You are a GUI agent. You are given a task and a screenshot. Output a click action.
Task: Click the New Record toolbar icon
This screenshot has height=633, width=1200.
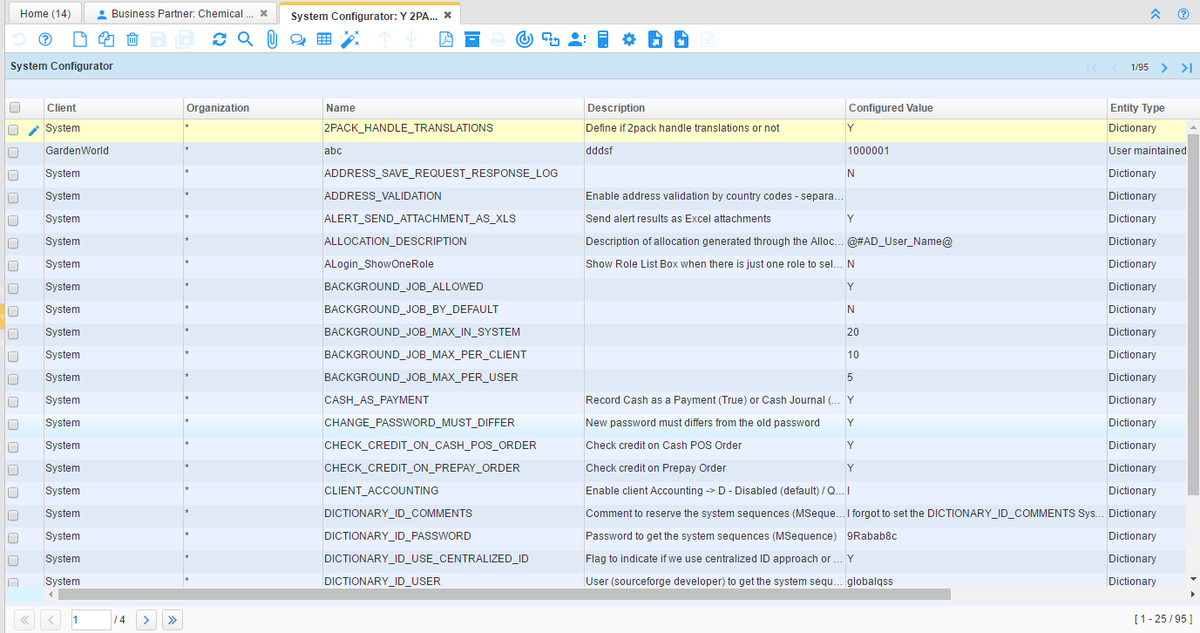click(x=82, y=40)
